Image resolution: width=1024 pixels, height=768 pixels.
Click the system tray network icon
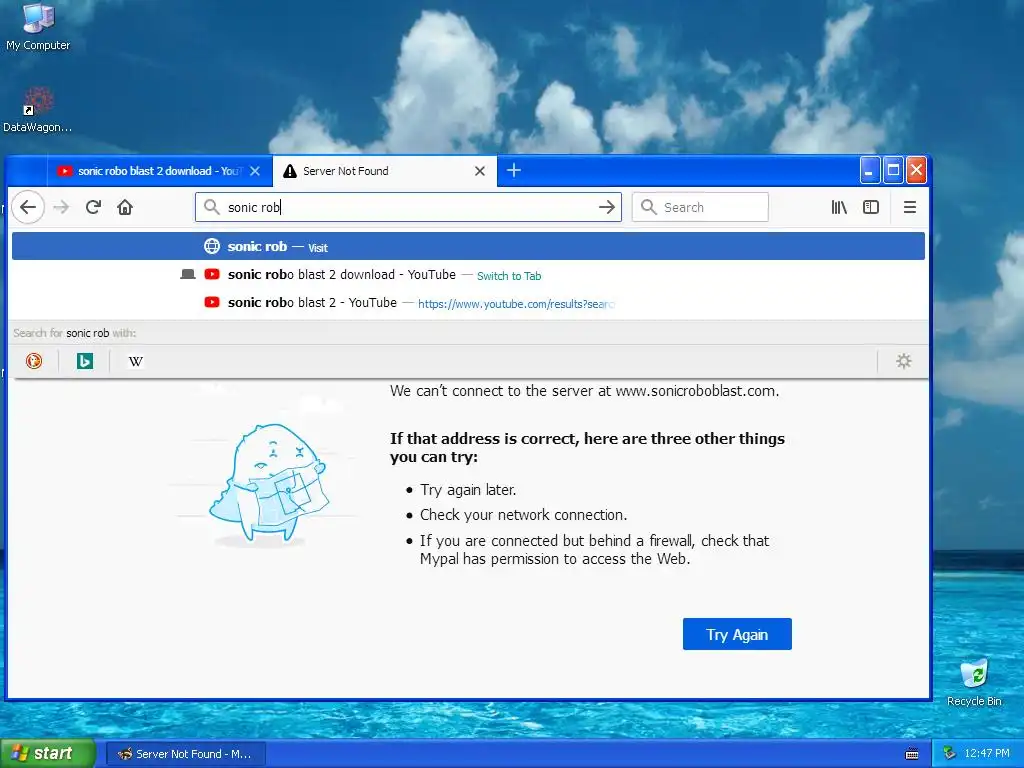(950, 754)
